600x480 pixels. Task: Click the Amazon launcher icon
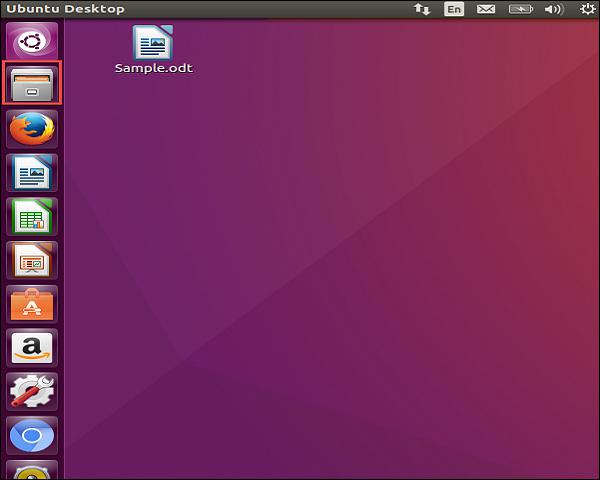pos(32,348)
